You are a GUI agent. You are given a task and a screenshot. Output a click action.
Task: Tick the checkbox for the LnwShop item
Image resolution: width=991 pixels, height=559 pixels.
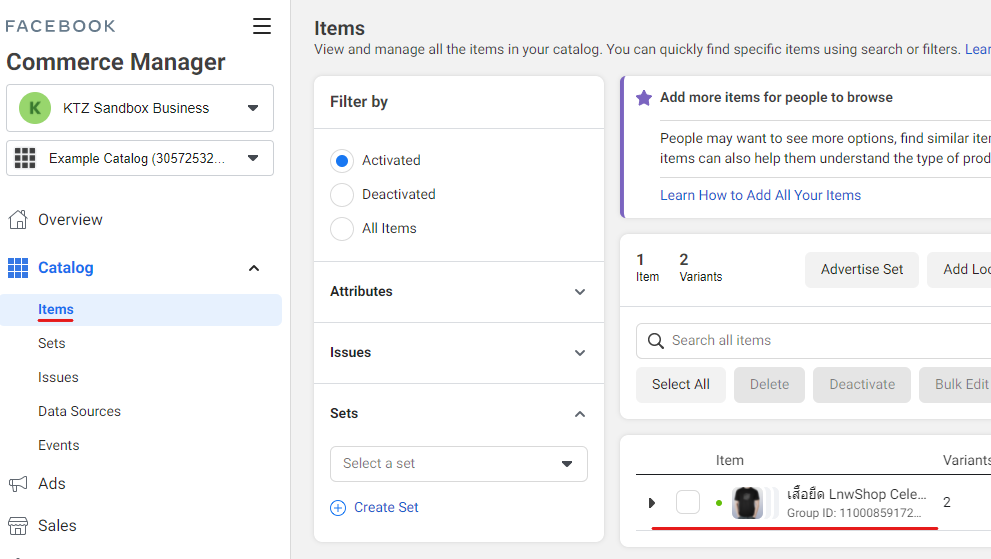[688, 503]
